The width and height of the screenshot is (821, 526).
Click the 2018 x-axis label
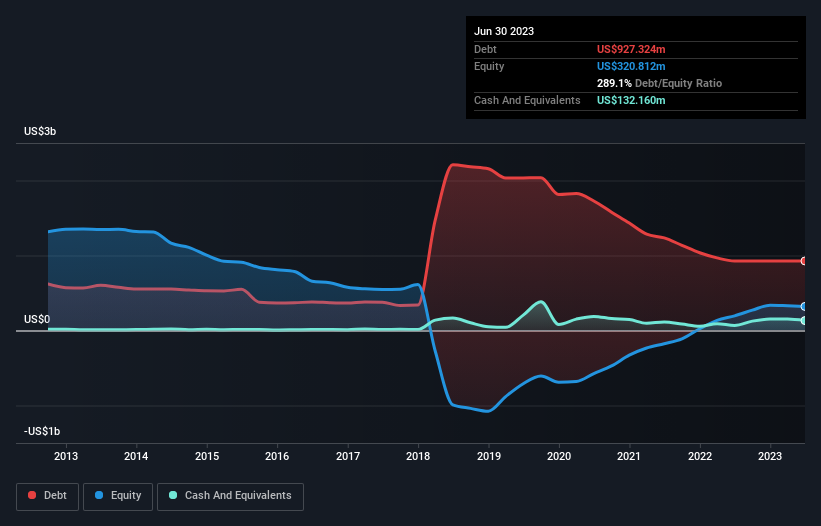(x=418, y=456)
